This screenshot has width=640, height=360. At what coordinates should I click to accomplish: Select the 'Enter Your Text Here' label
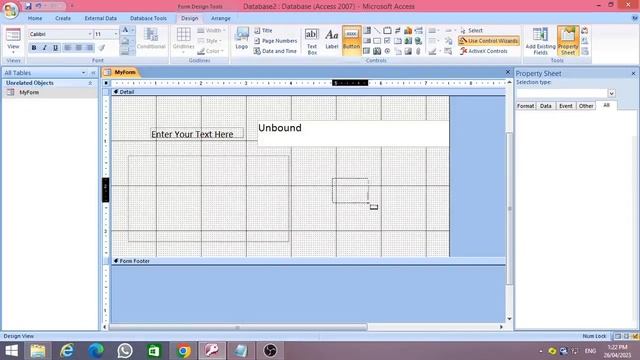tap(197, 134)
